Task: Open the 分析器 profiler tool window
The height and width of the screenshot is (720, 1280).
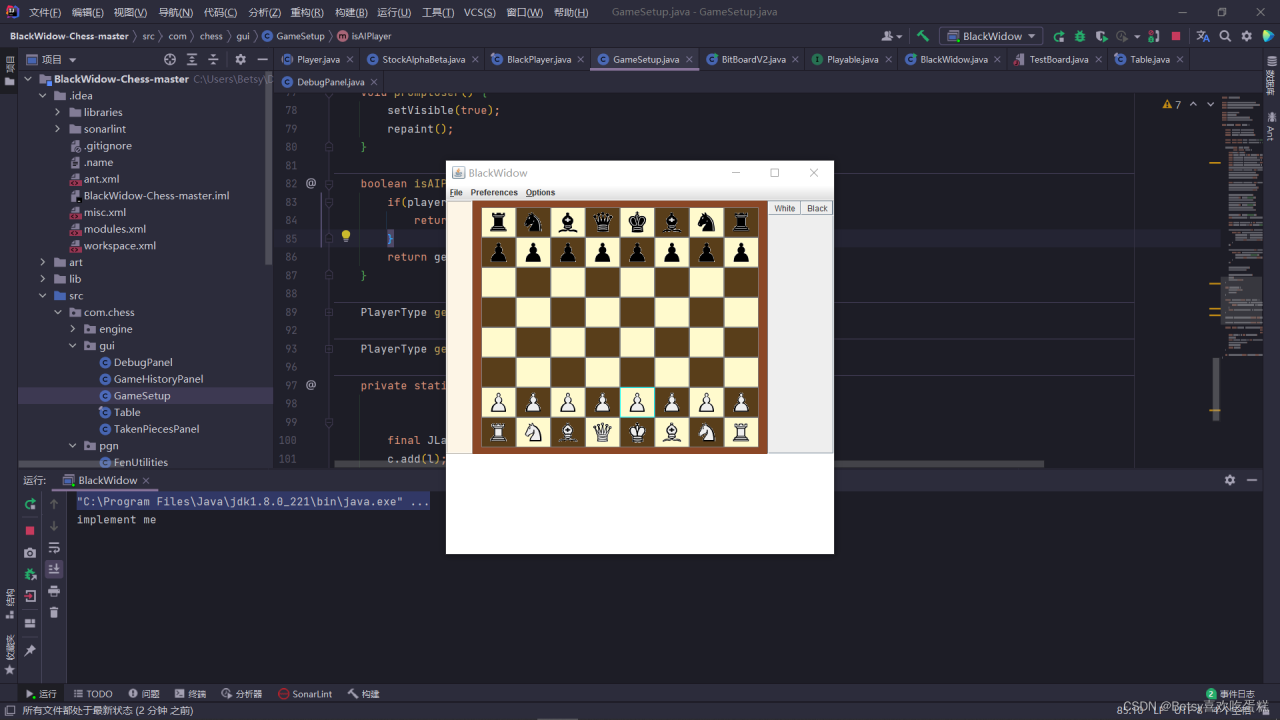Action: pyautogui.click(x=241, y=694)
